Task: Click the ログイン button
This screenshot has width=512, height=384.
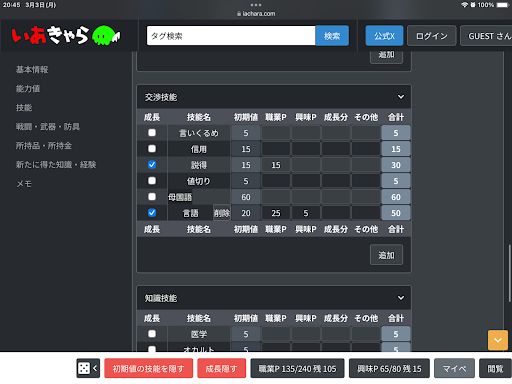Action: point(432,36)
